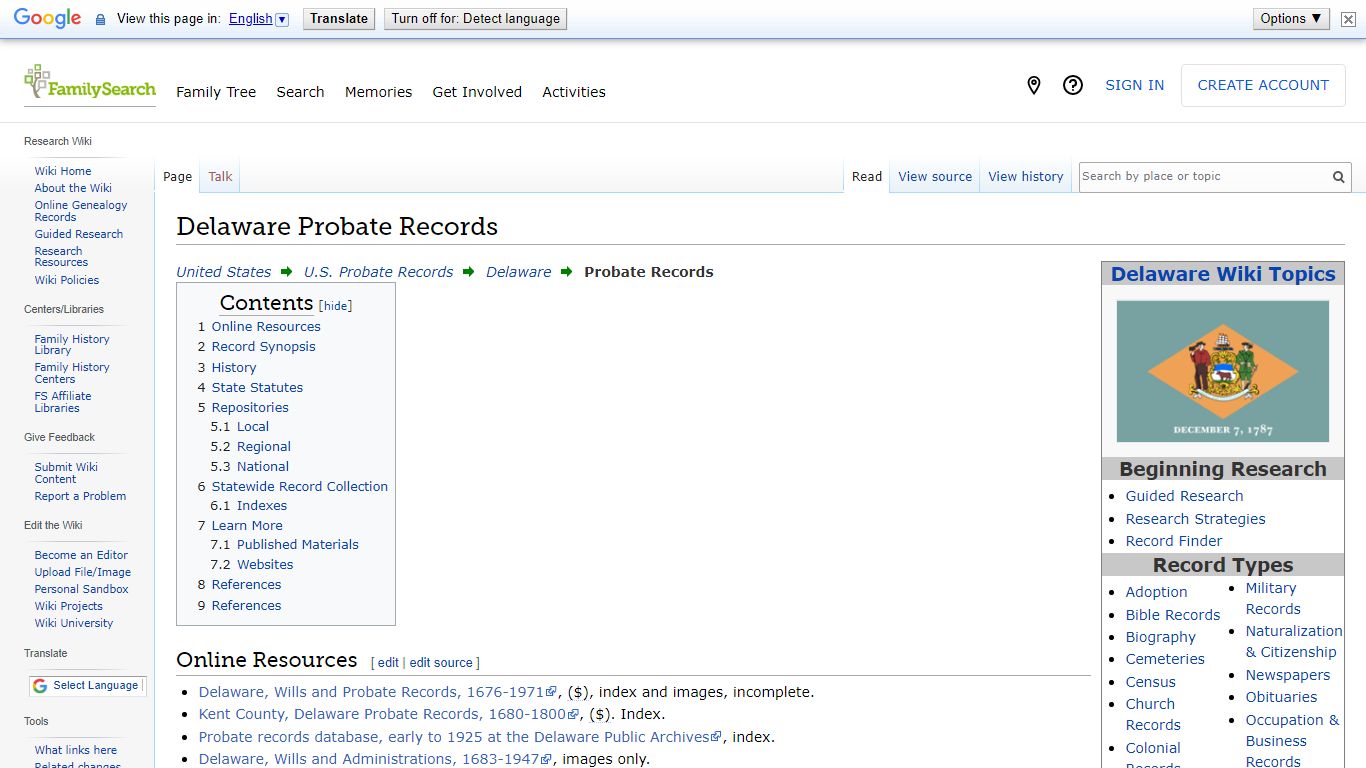Open the help question mark icon

[x=1073, y=86]
